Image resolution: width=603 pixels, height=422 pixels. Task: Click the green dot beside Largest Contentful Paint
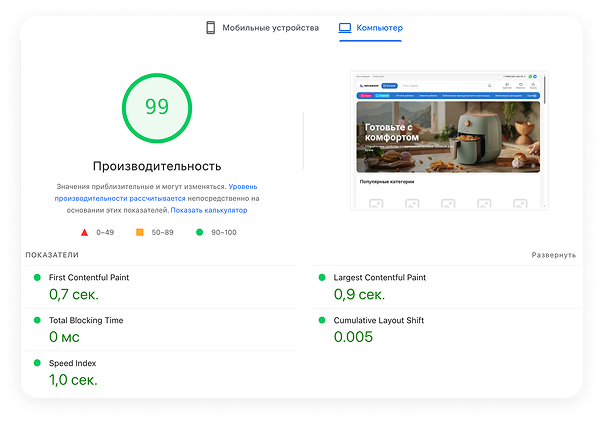pyautogui.click(x=322, y=277)
